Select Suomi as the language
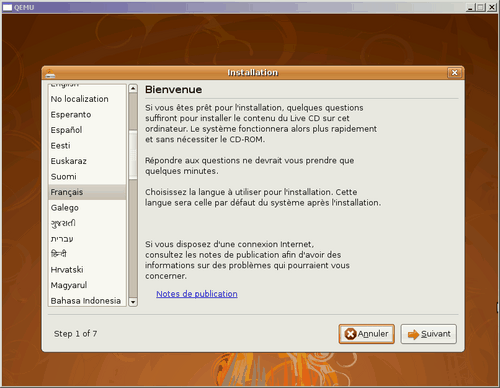Image resolution: width=500 pixels, height=388 pixels. 87,177
